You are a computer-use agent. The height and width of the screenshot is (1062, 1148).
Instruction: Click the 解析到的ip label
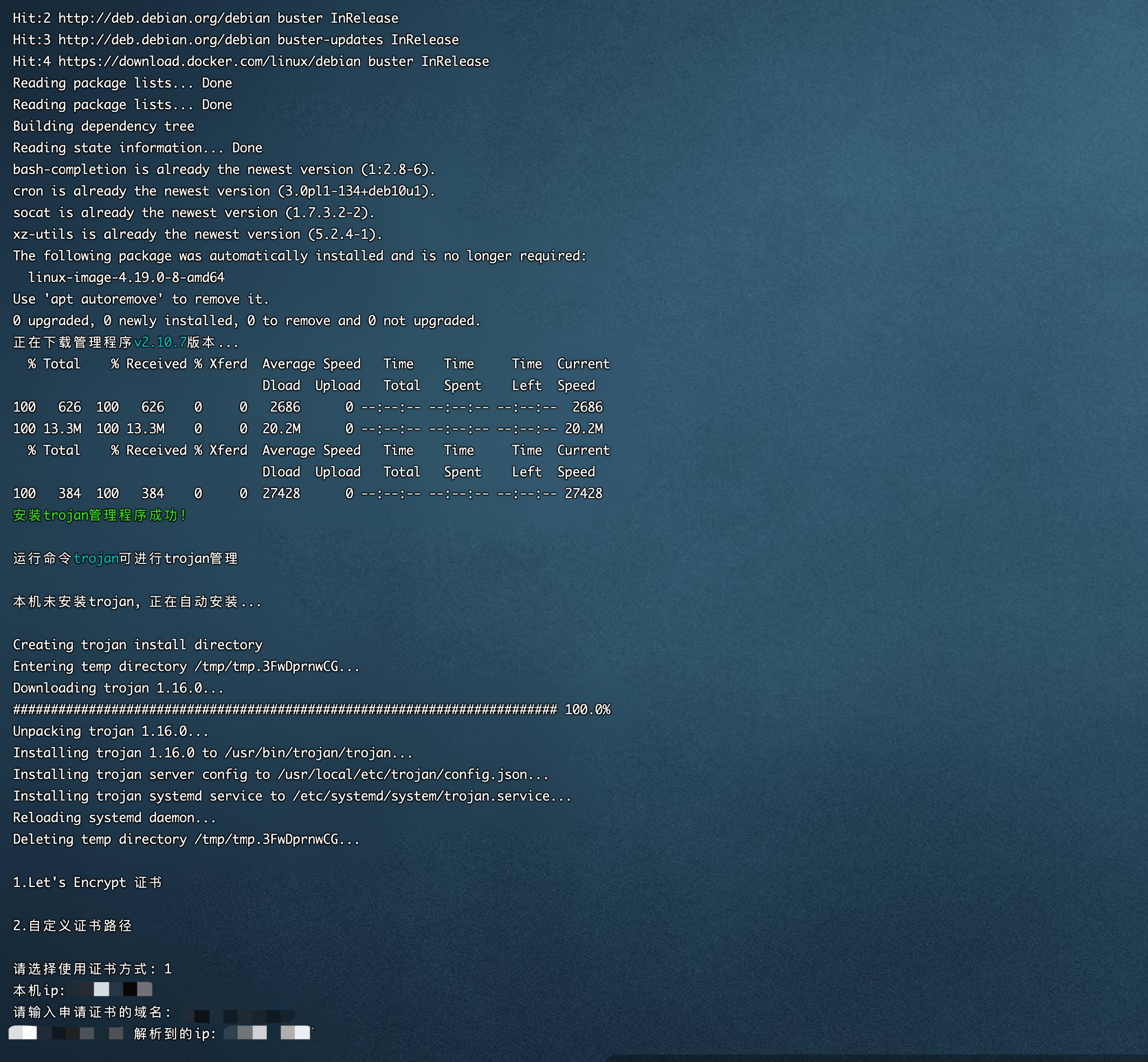point(175,1034)
